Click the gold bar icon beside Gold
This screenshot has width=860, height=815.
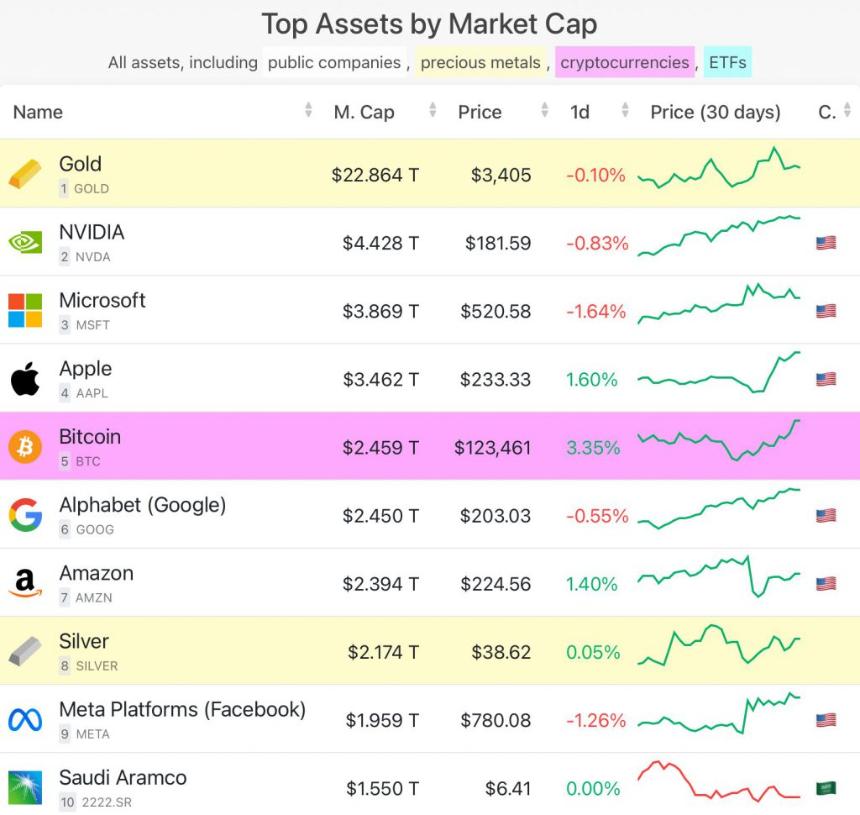[26, 175]
